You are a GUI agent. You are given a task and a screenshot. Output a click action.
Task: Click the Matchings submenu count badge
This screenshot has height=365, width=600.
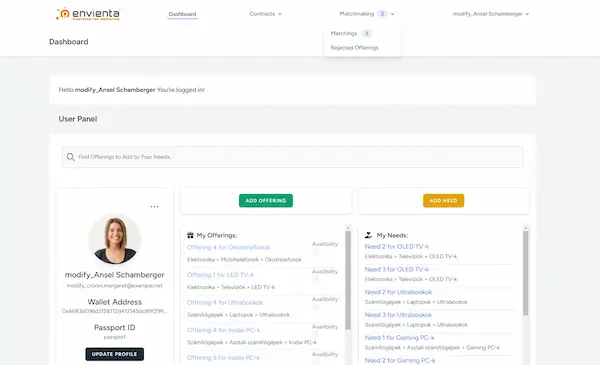tap(367, 33)
